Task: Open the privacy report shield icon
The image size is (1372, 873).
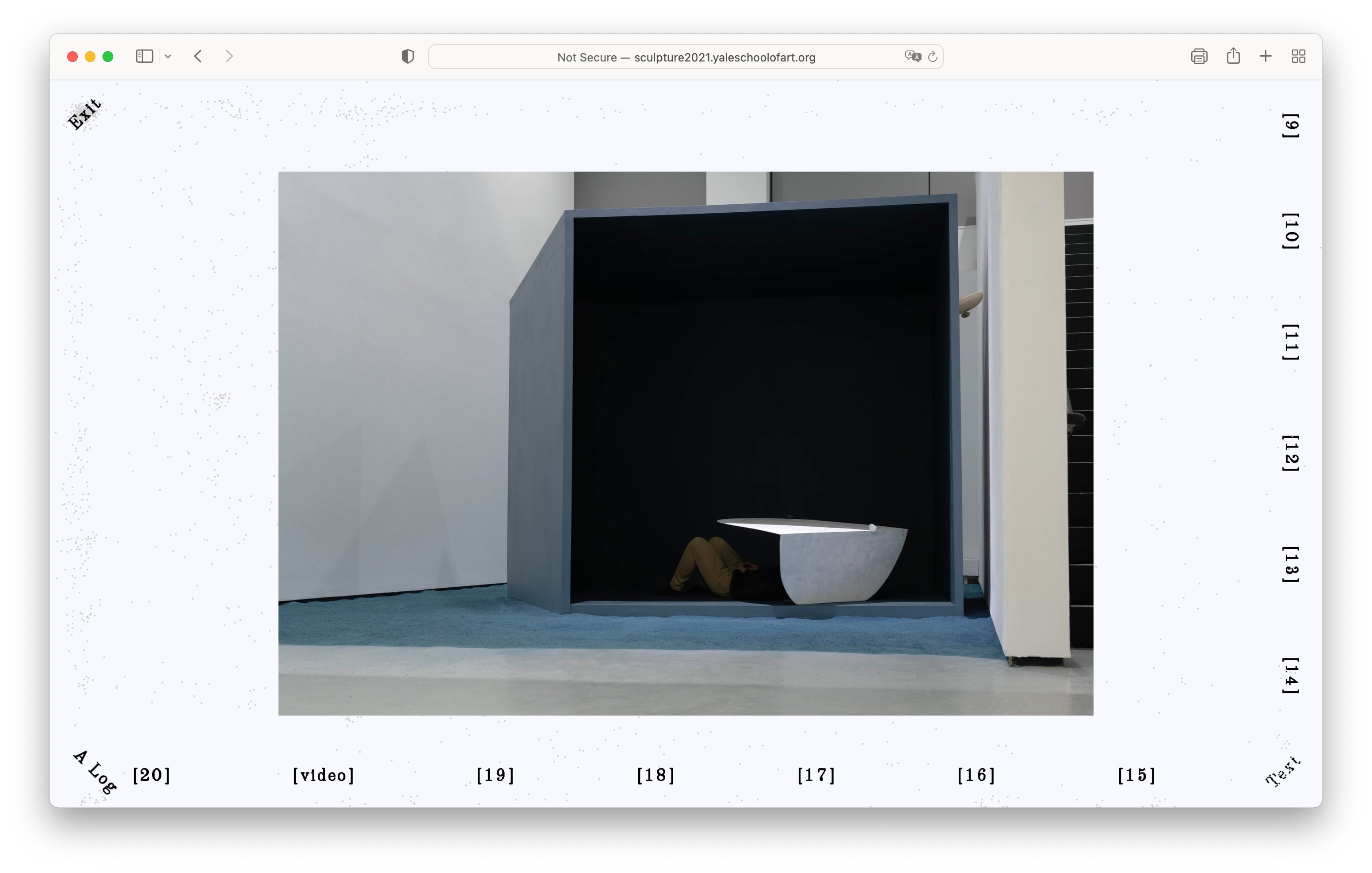Action: (x=408, y=57)
